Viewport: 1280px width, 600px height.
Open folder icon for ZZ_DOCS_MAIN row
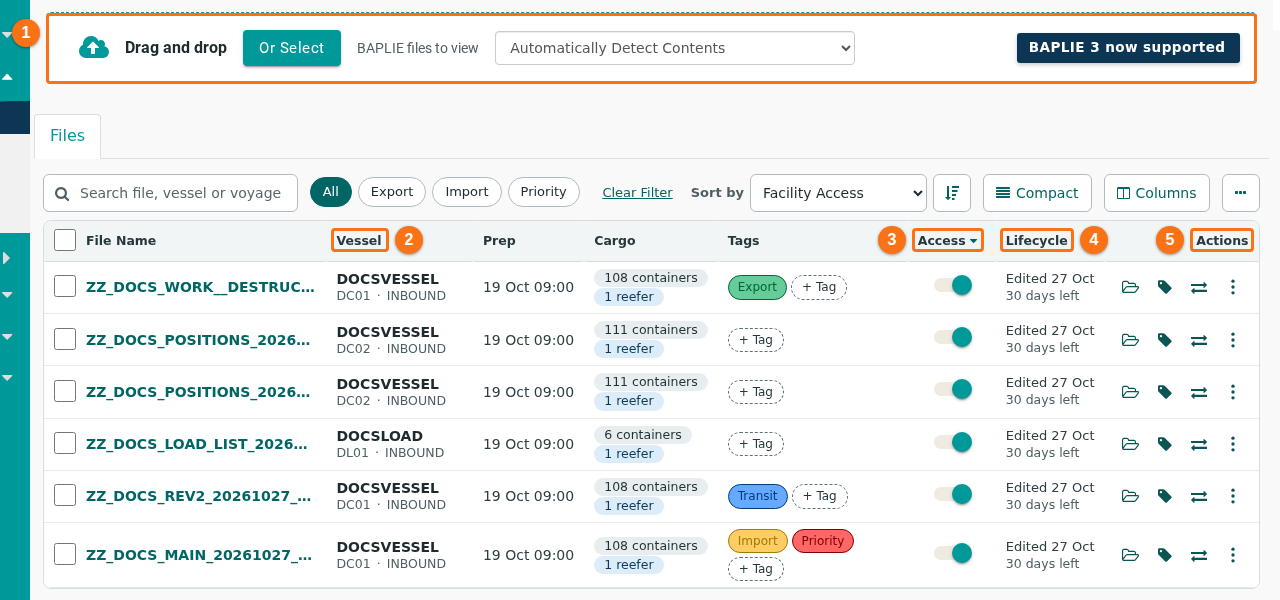(x=1130, y=555)
